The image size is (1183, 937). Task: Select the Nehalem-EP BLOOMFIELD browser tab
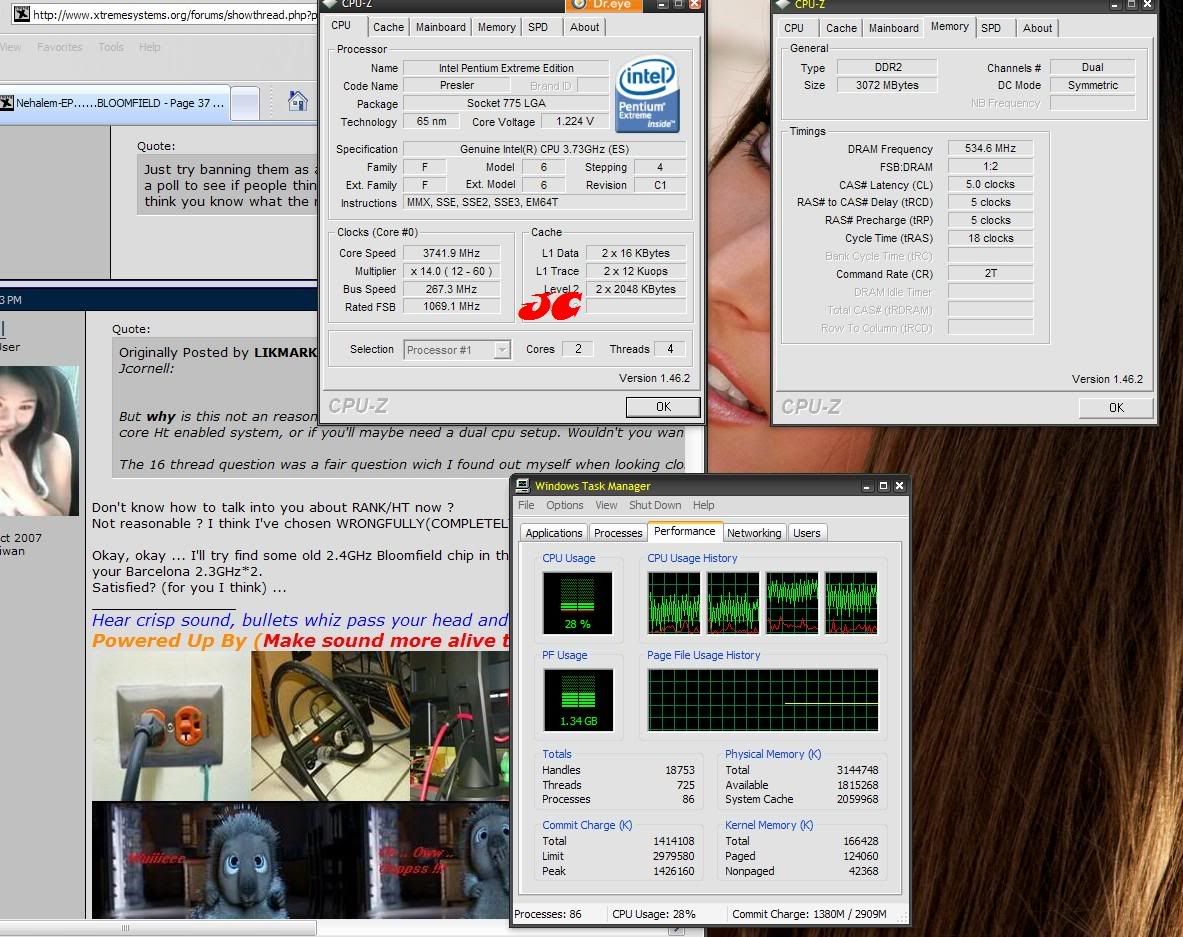[x=113, y=103]
